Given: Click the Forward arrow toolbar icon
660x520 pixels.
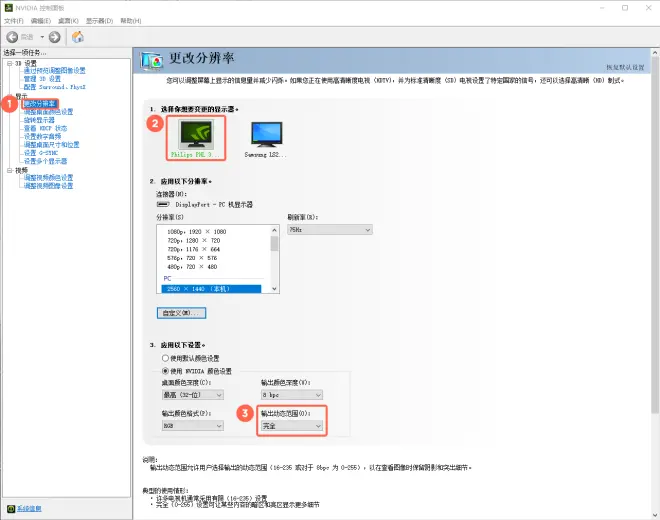Looking at the screenshot, I should tap(55, 37).
